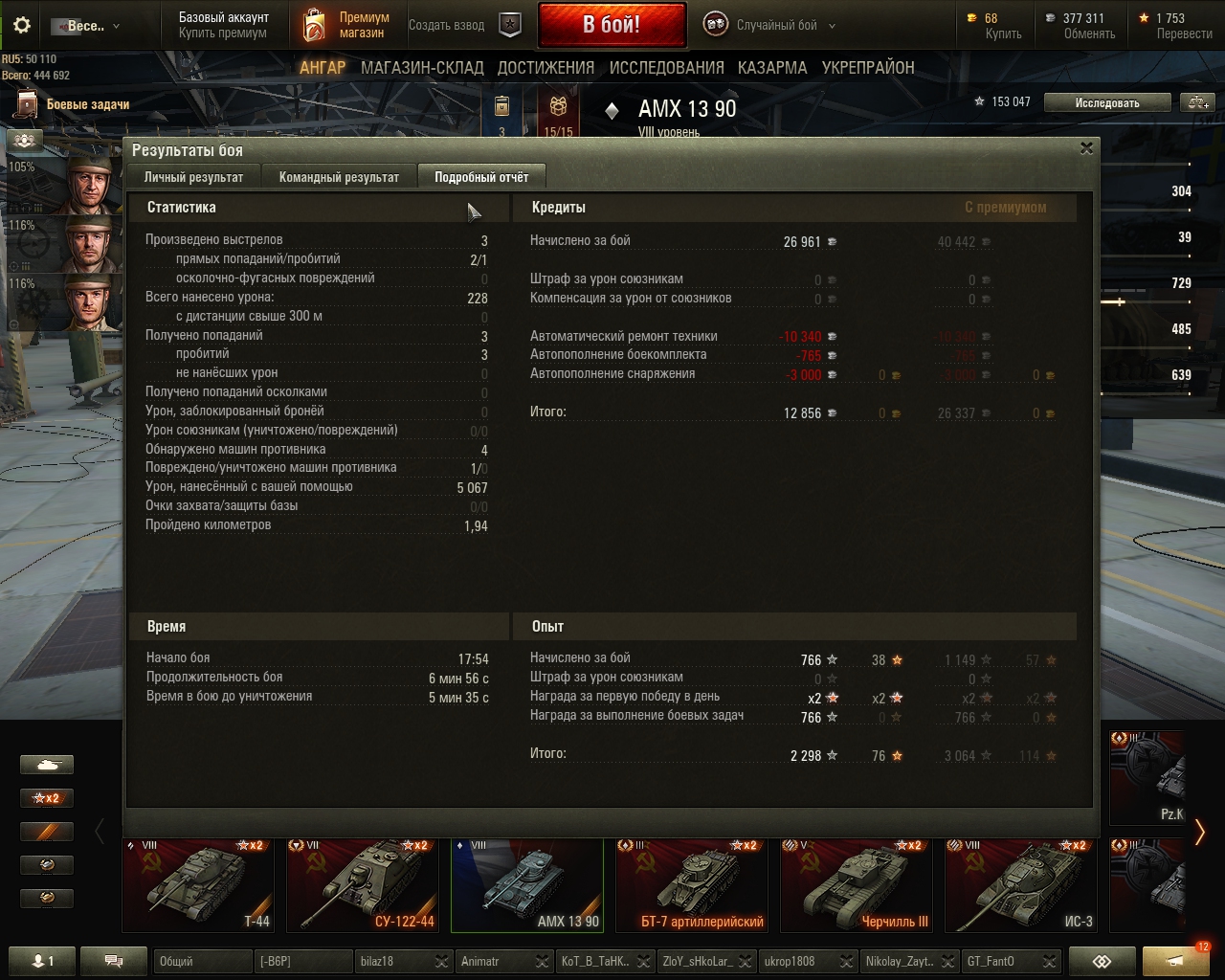Expand the server selection dropdown

(x=86, y=26)
